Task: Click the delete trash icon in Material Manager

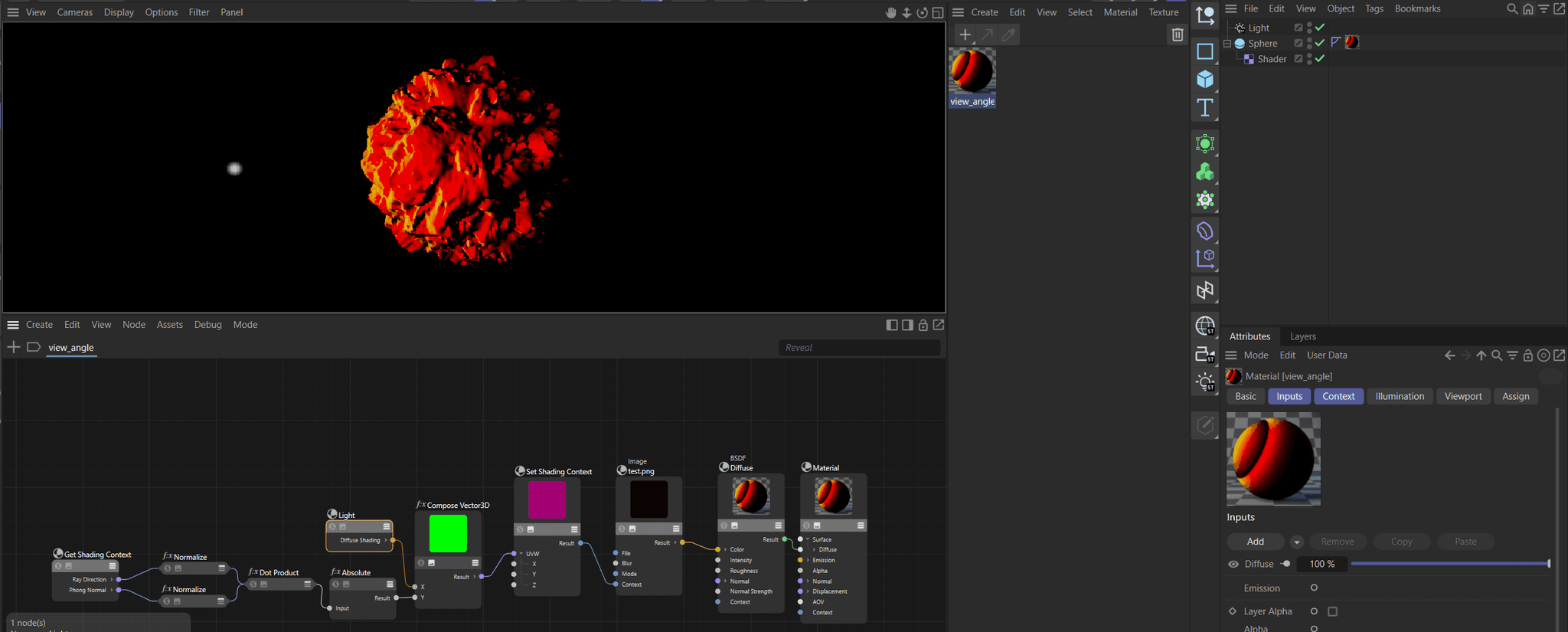Action: [1178, 34]
